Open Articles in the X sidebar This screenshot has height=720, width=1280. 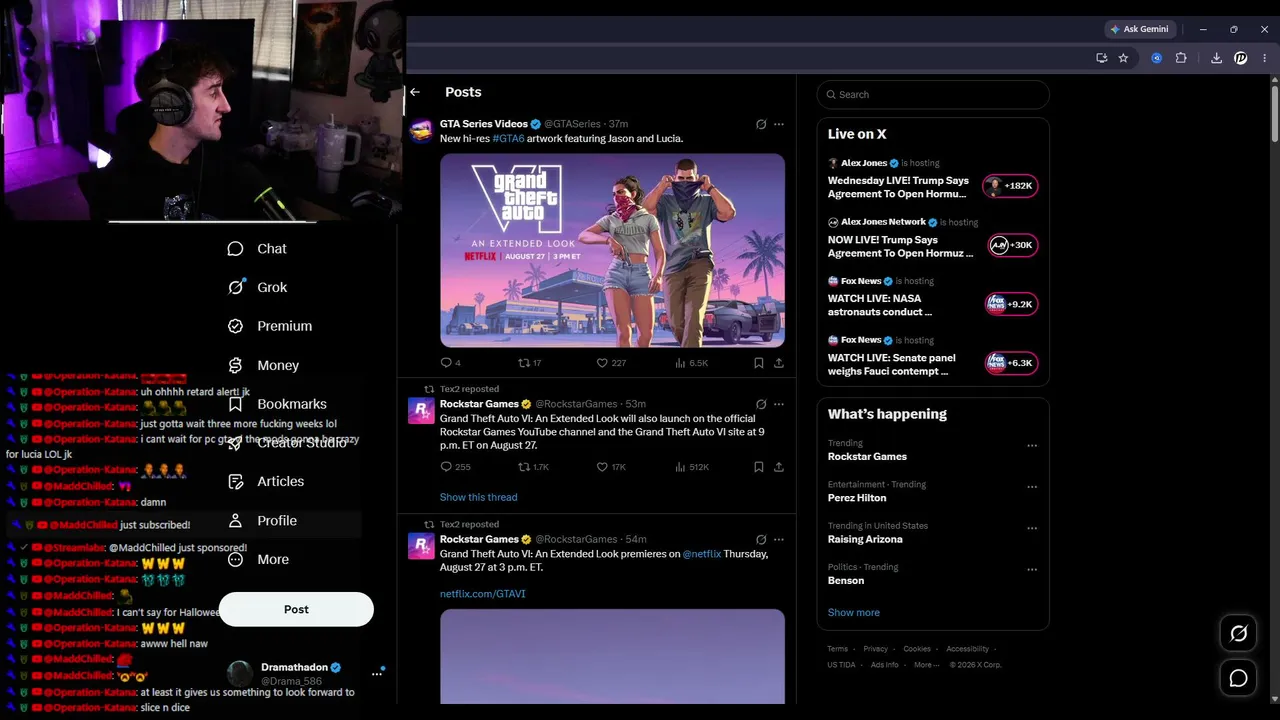point(266,481)
